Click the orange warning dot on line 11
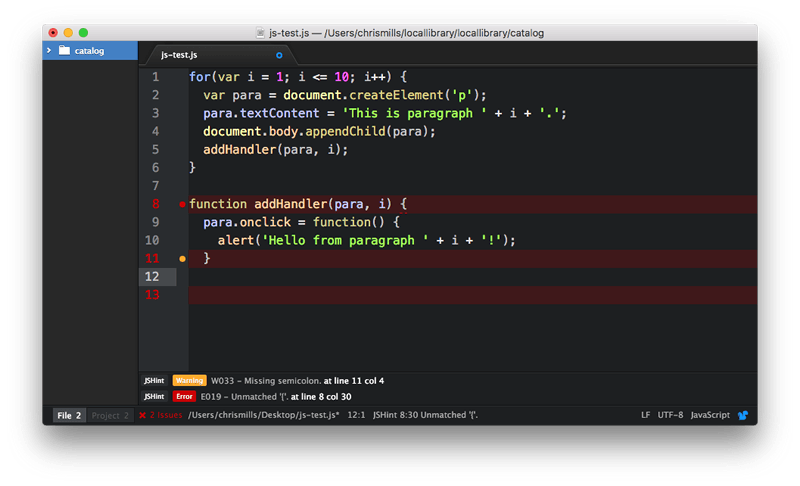Screen dimensions: 800x486 [x=182, y=259]
